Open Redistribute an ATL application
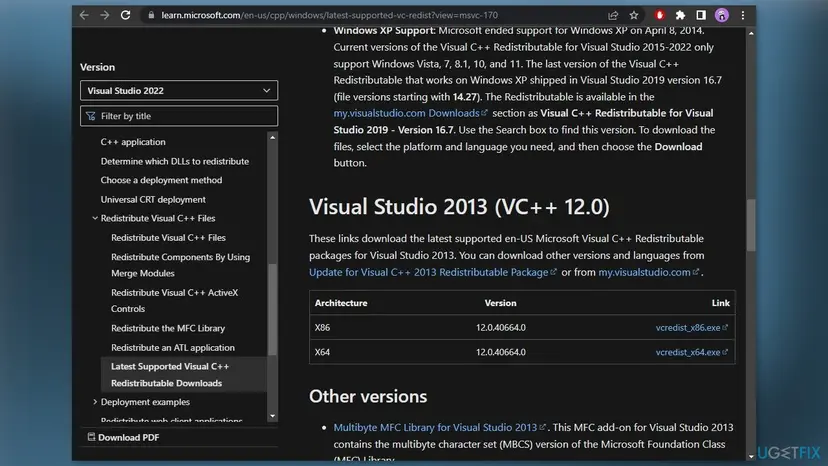This screenshot has width=828, height=466. [x=173, y=347]
